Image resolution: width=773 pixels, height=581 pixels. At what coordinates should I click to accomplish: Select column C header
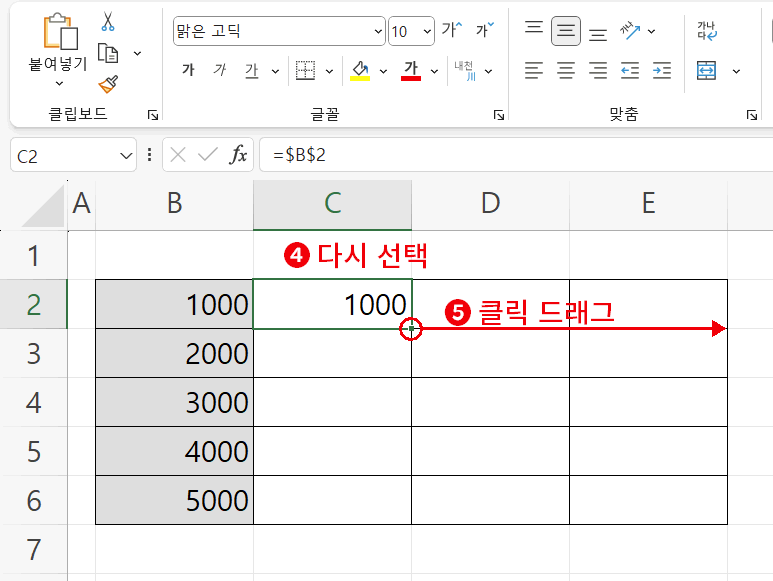333,204
